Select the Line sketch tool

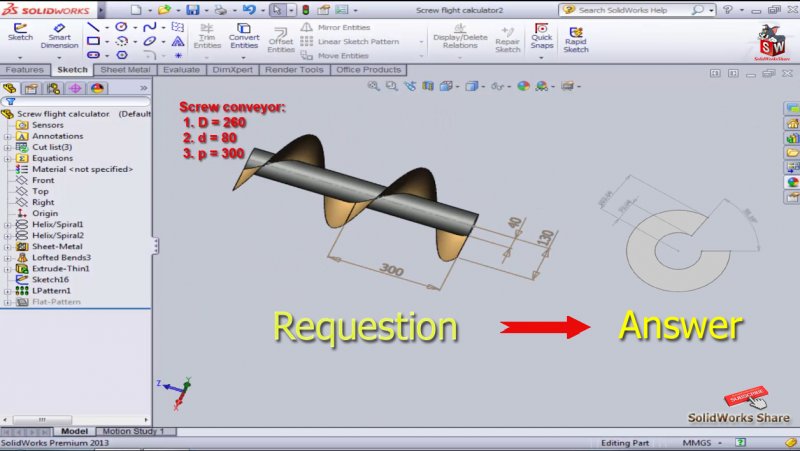point(93,27)
